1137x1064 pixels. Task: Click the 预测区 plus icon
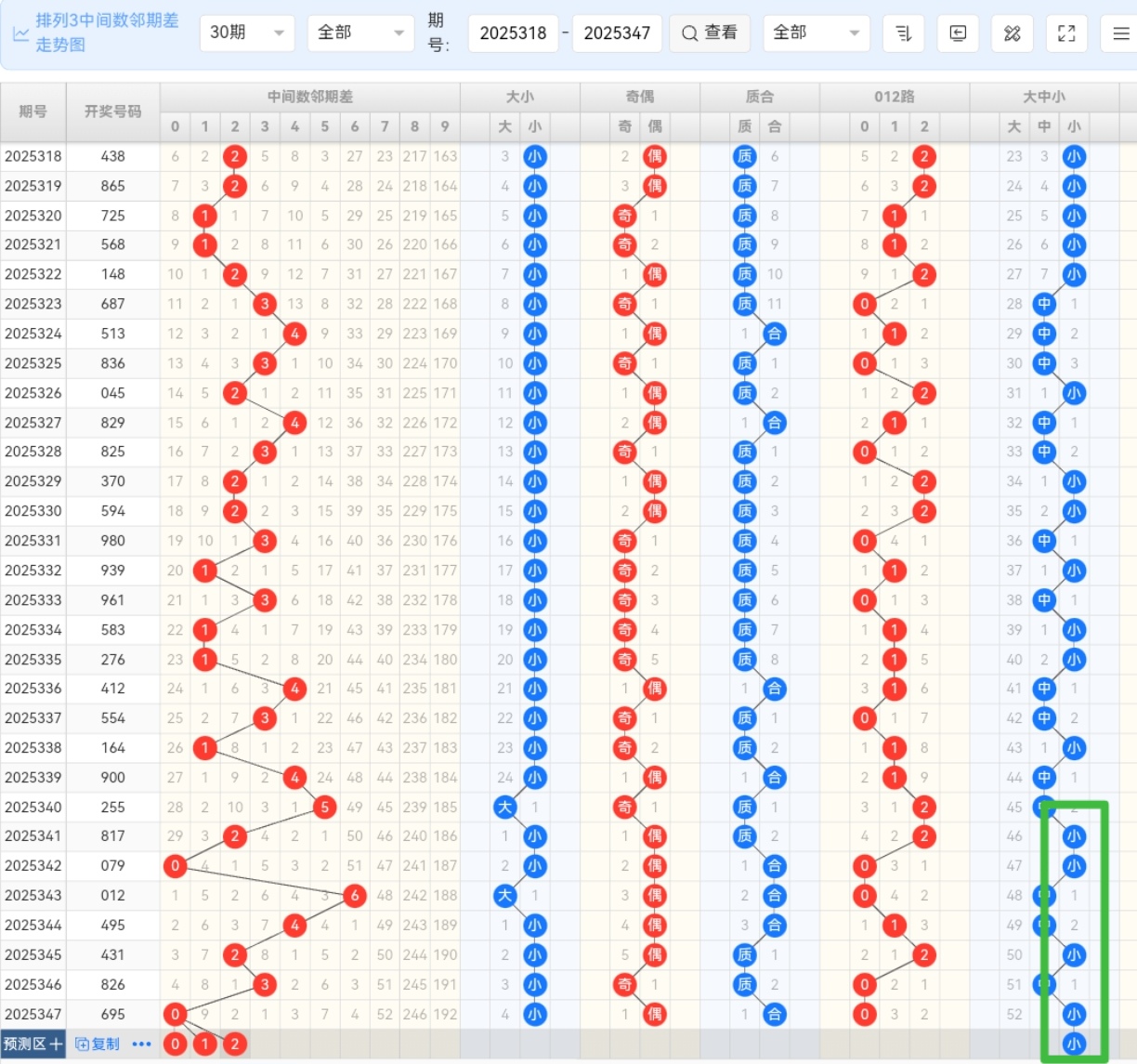click(x=56, y=1044)
